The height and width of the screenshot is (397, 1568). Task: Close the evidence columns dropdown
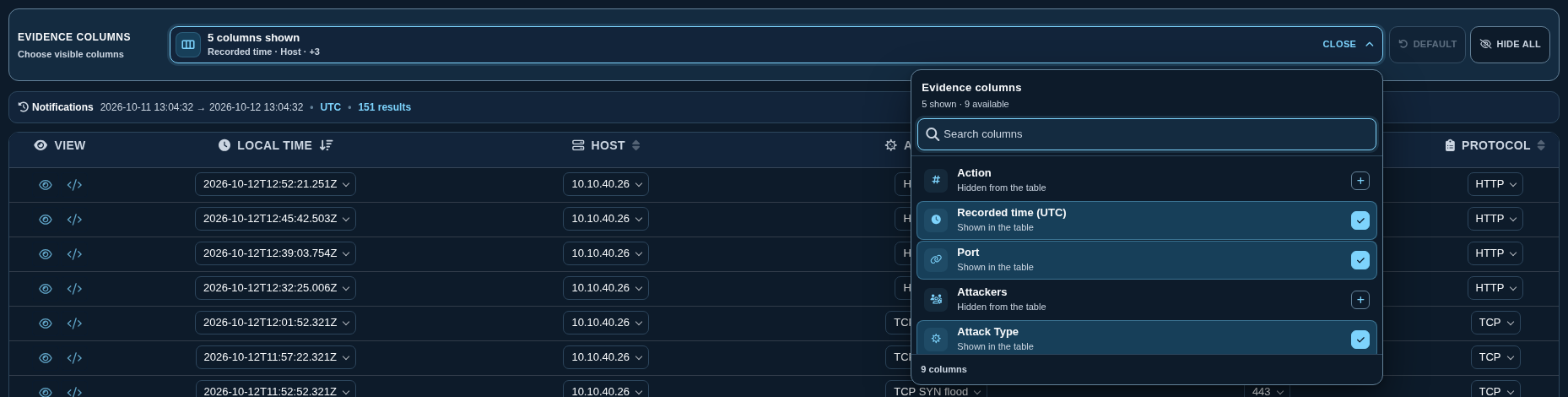[1348, 45]
